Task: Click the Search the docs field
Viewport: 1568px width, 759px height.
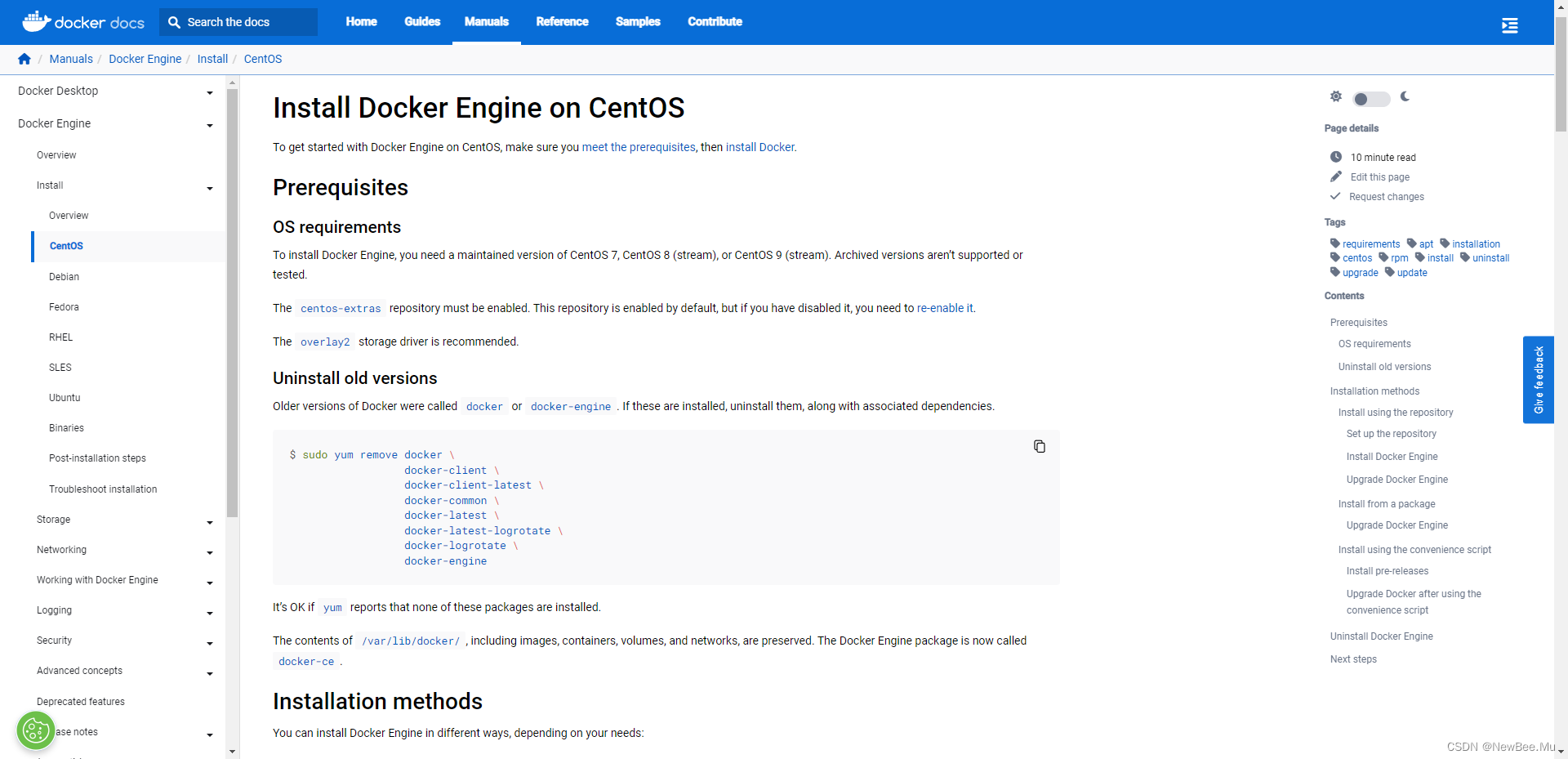Action: tap(238, 22)
